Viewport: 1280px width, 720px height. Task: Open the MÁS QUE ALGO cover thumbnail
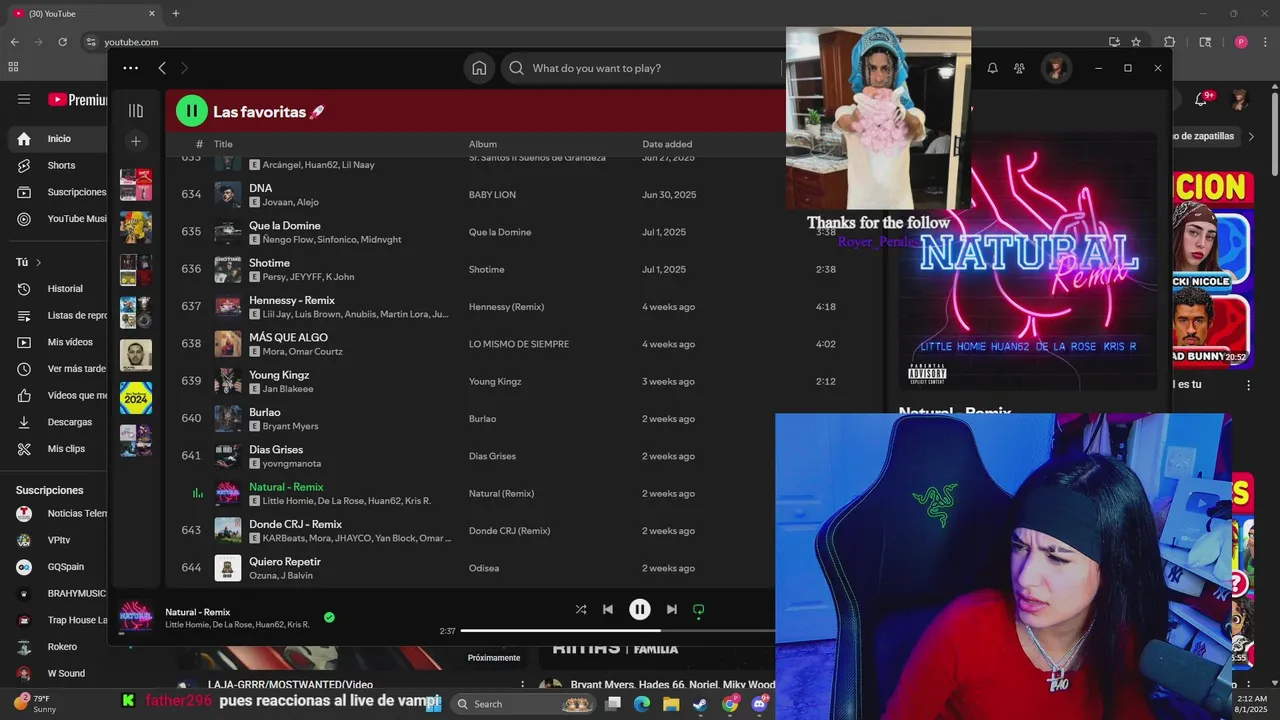228,344
